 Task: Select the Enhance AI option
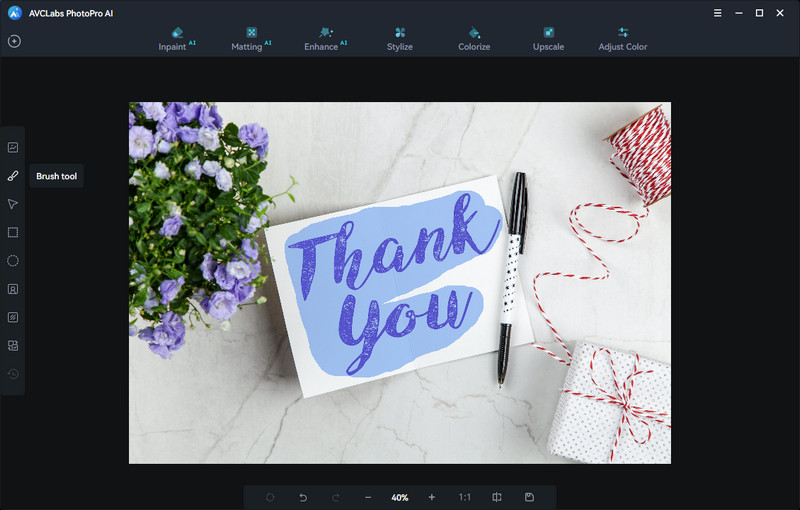(325, 39)
